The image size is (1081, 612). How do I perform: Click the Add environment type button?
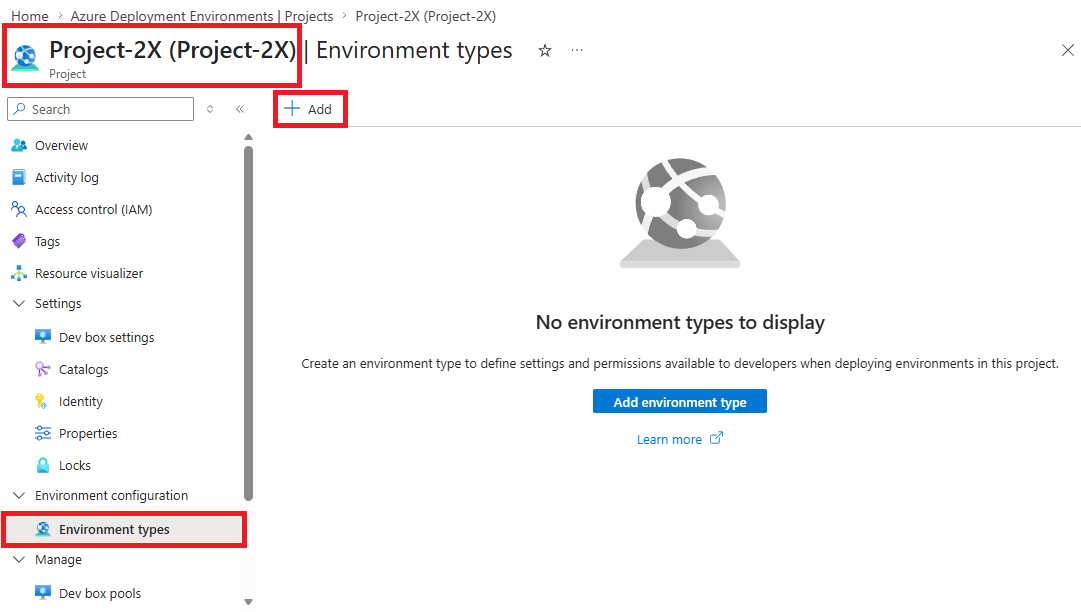[680, 402]
